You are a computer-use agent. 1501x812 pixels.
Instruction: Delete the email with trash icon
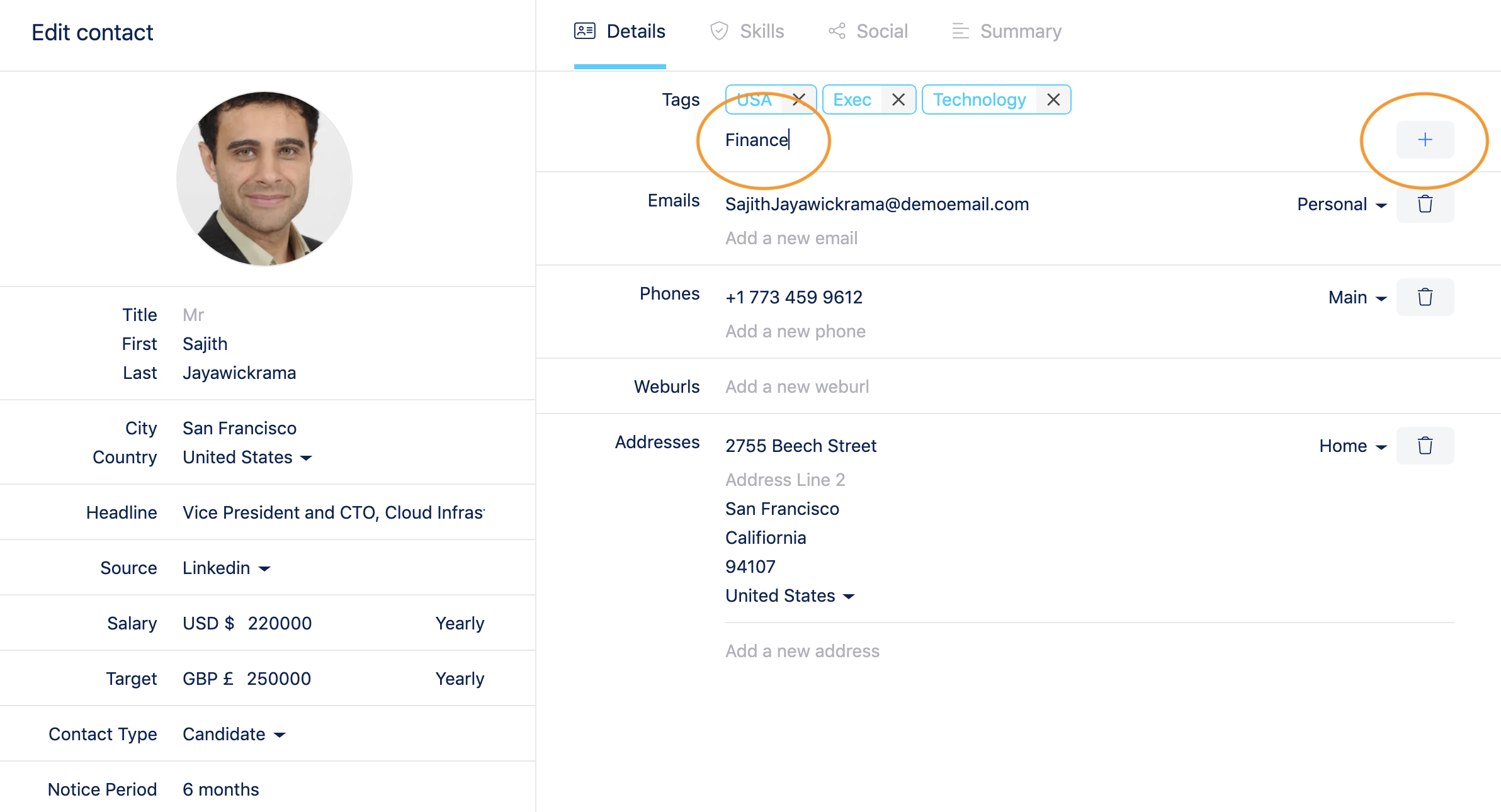pos(1425,204)
